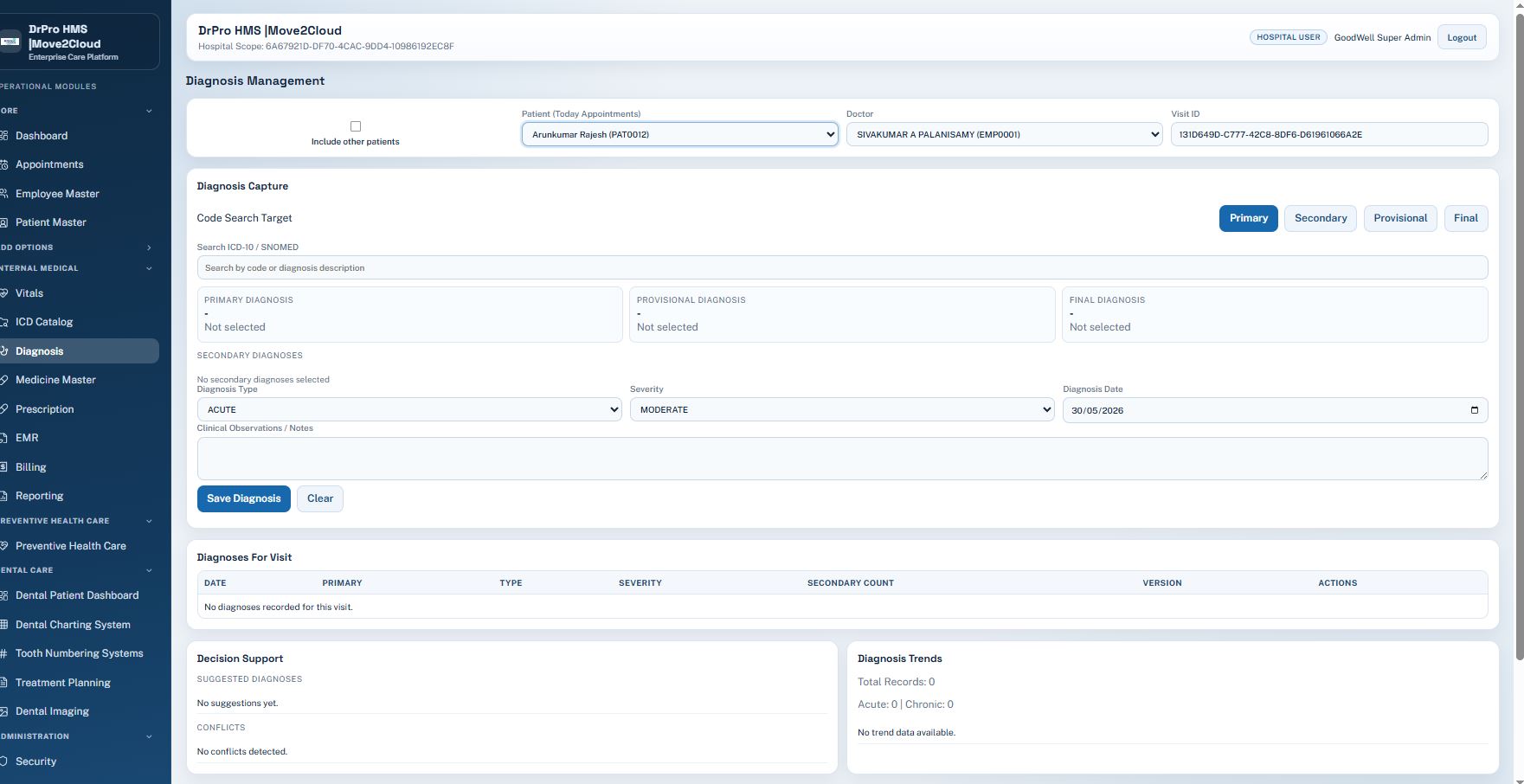Focus the ICD-10 / SNOMED search field
The width and height of the screenshot is (1524, 784).
(842, 267)
